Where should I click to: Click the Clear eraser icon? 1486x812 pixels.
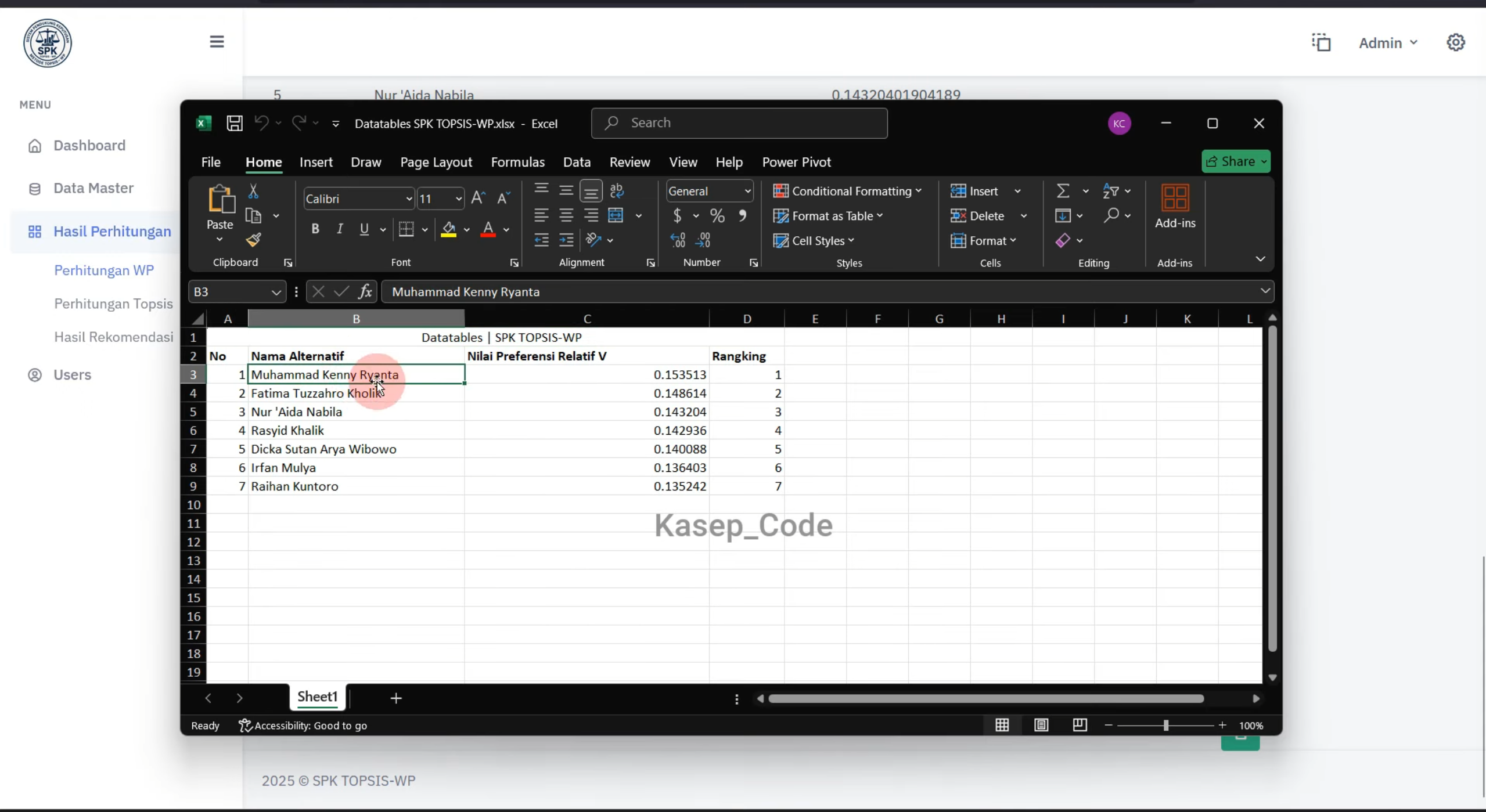pyautogui.click(x=1063, y=240)
